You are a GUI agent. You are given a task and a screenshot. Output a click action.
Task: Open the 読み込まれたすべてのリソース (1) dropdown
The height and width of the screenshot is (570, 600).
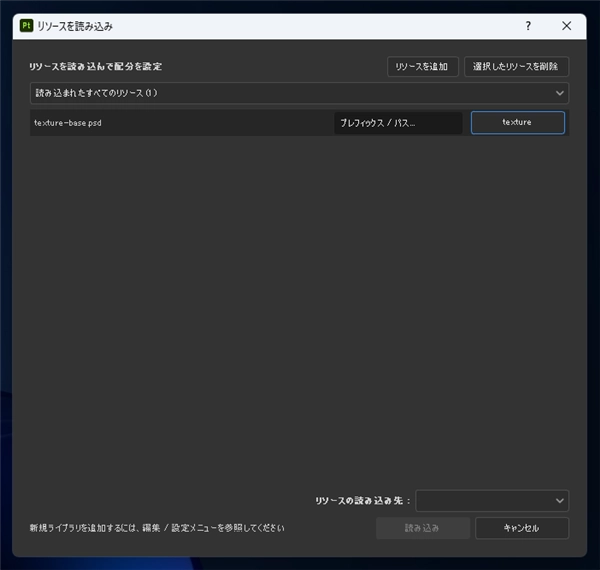click(299, 93)
